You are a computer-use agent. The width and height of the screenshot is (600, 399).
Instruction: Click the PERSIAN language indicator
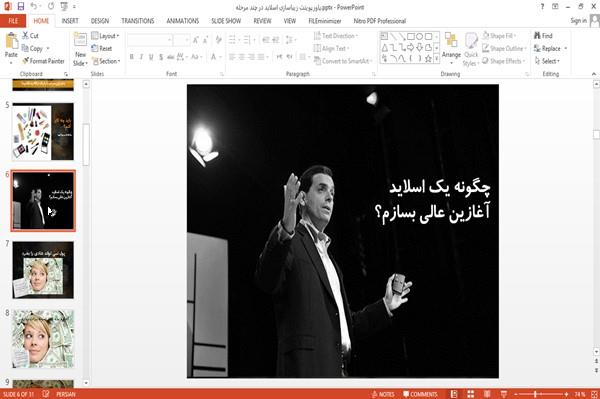tap(66, 394)
